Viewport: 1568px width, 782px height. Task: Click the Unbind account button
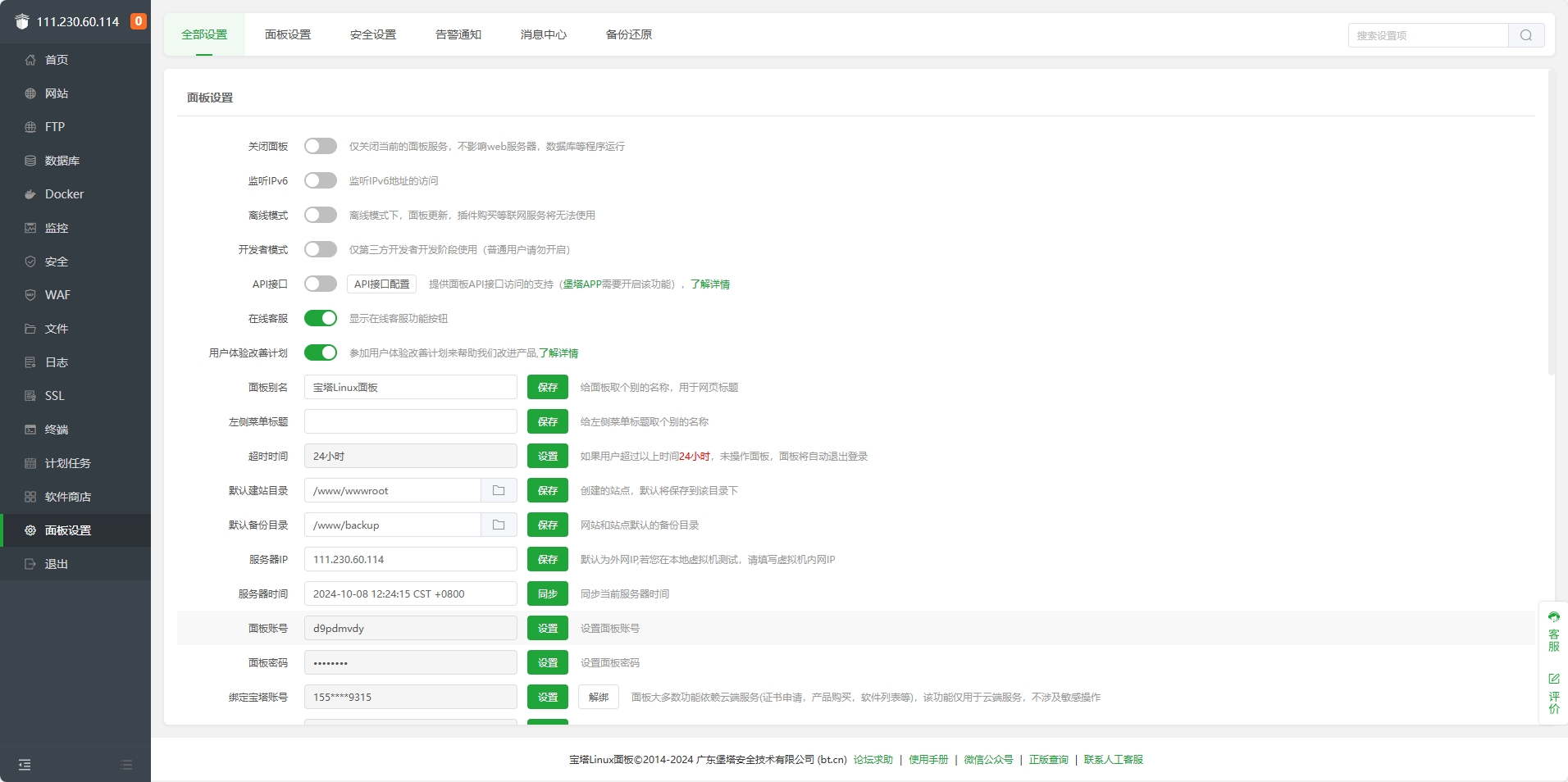[x=599, y=697]
